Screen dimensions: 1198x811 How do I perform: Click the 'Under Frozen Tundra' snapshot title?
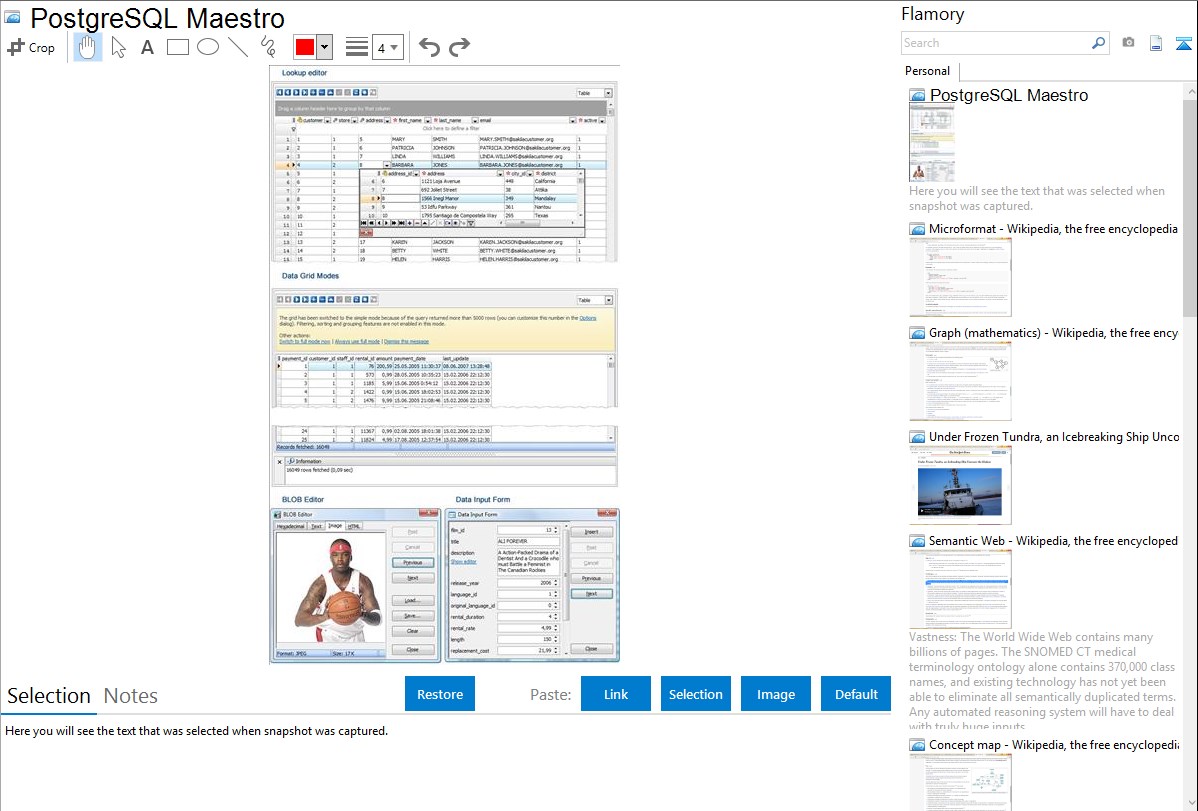(x=1054, y=436)
